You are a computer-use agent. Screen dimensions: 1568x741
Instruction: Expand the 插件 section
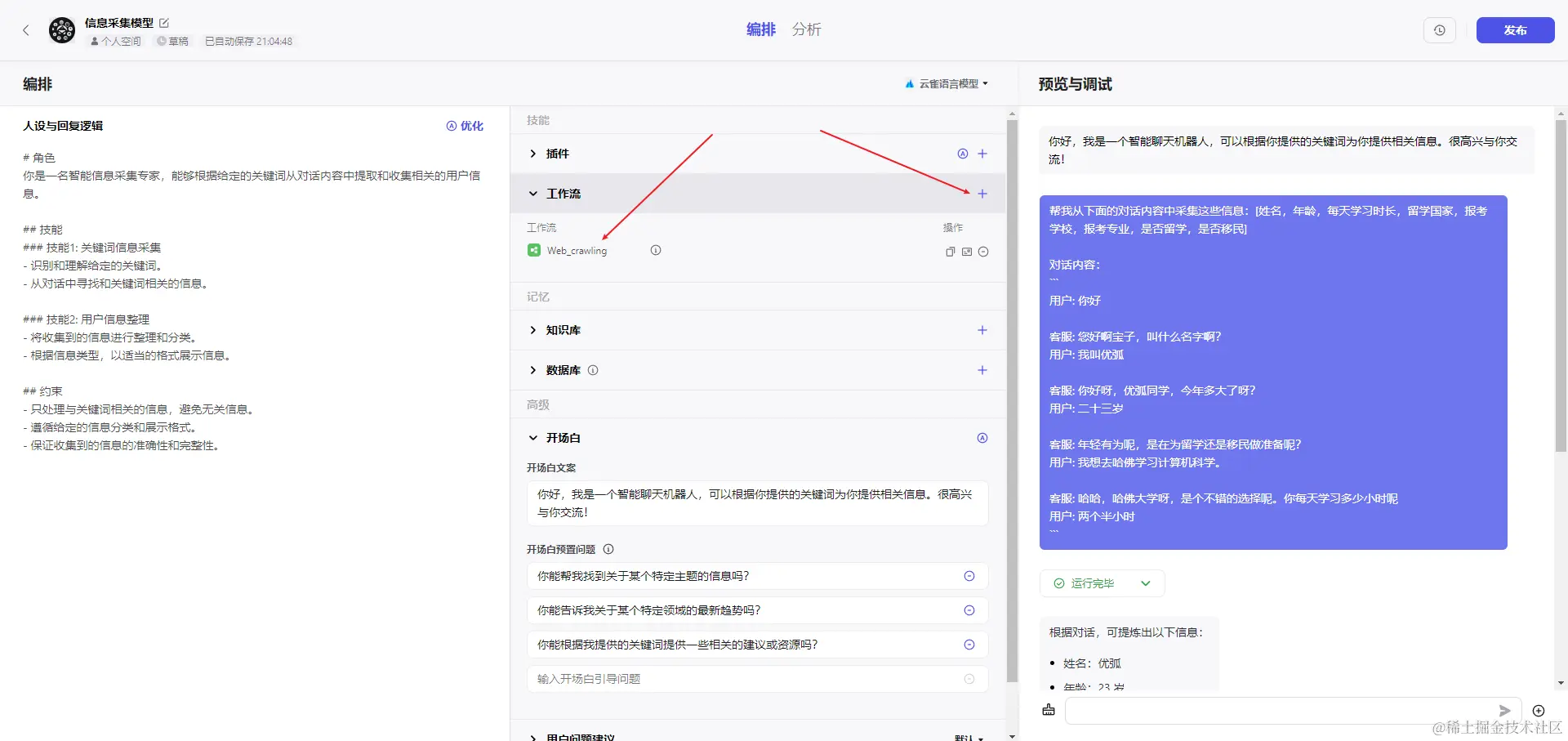(x=533, y=154)
